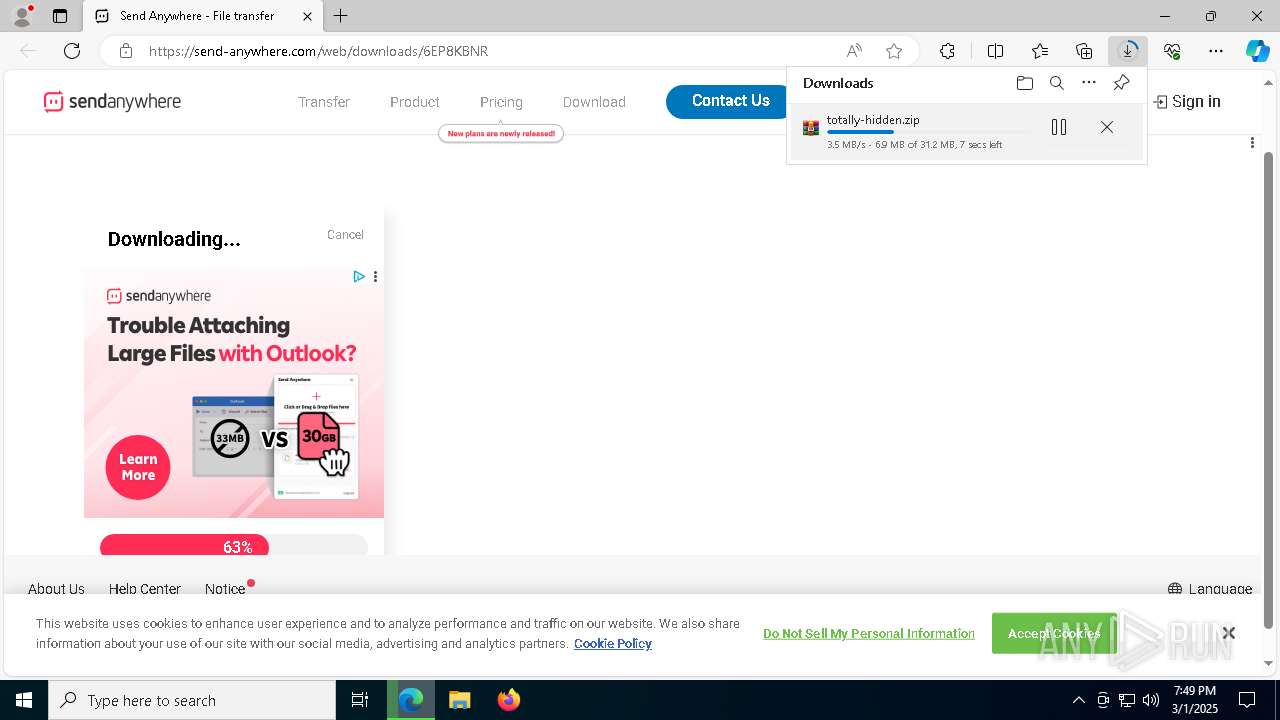Cancel the totally-hidden.zip download
Image resolution: width=1280 pixels, height=720 pixels.
click(x=1107, y=127)
